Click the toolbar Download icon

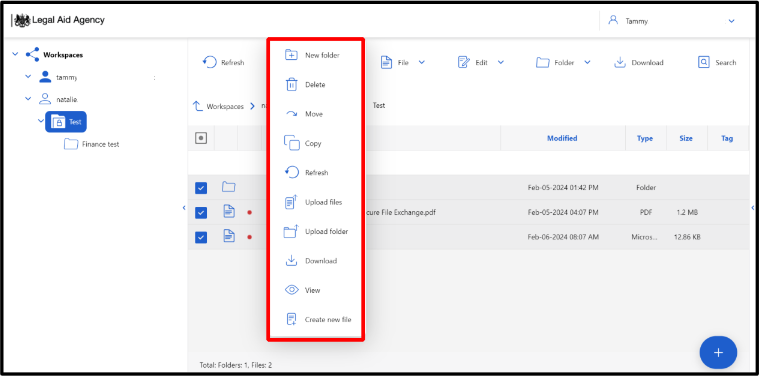coord(619,63)
